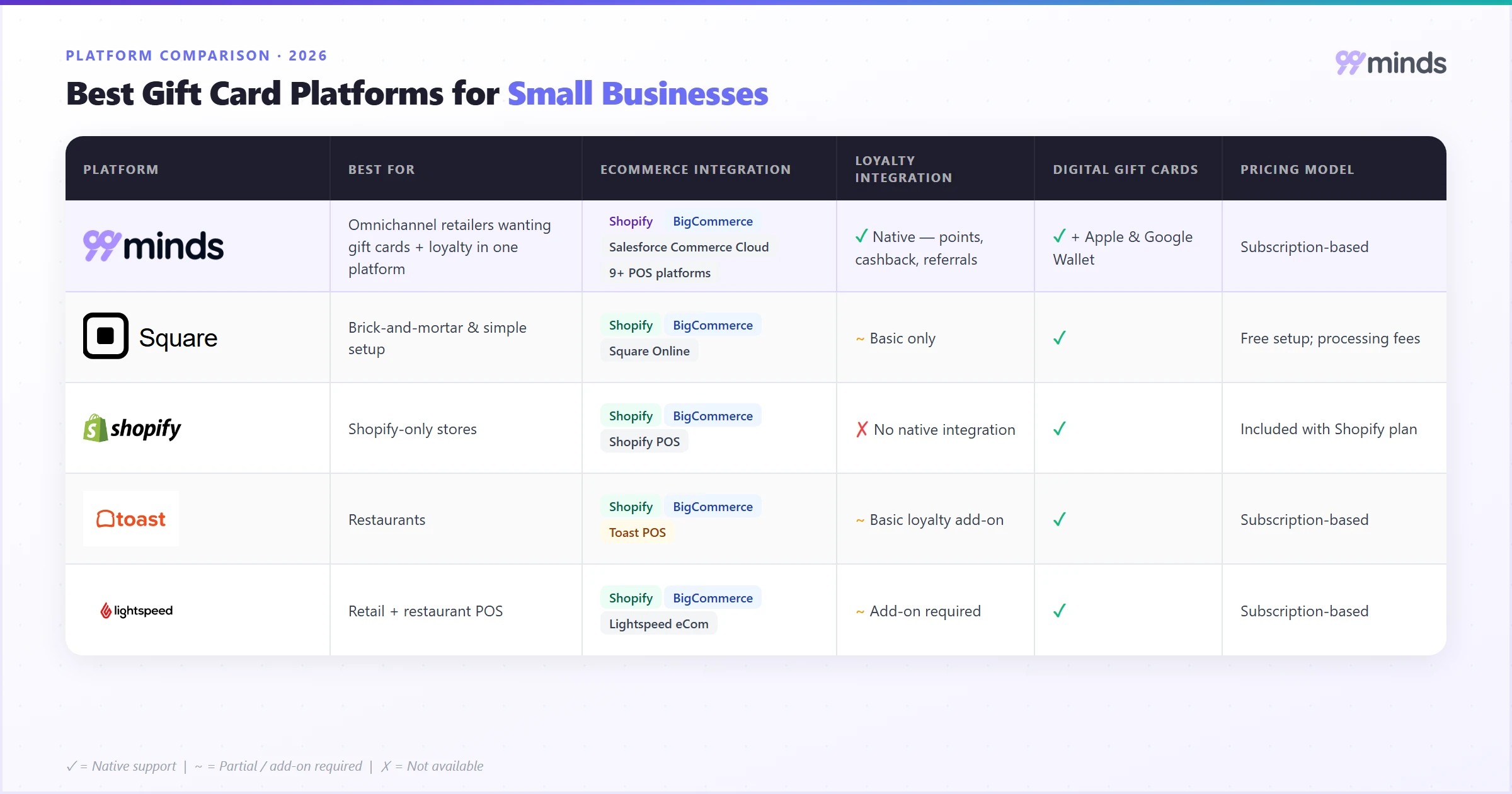Click the green checkmark in Shopify's digital gift cards cell
1512x794 pixels.
coord(1060,429)
